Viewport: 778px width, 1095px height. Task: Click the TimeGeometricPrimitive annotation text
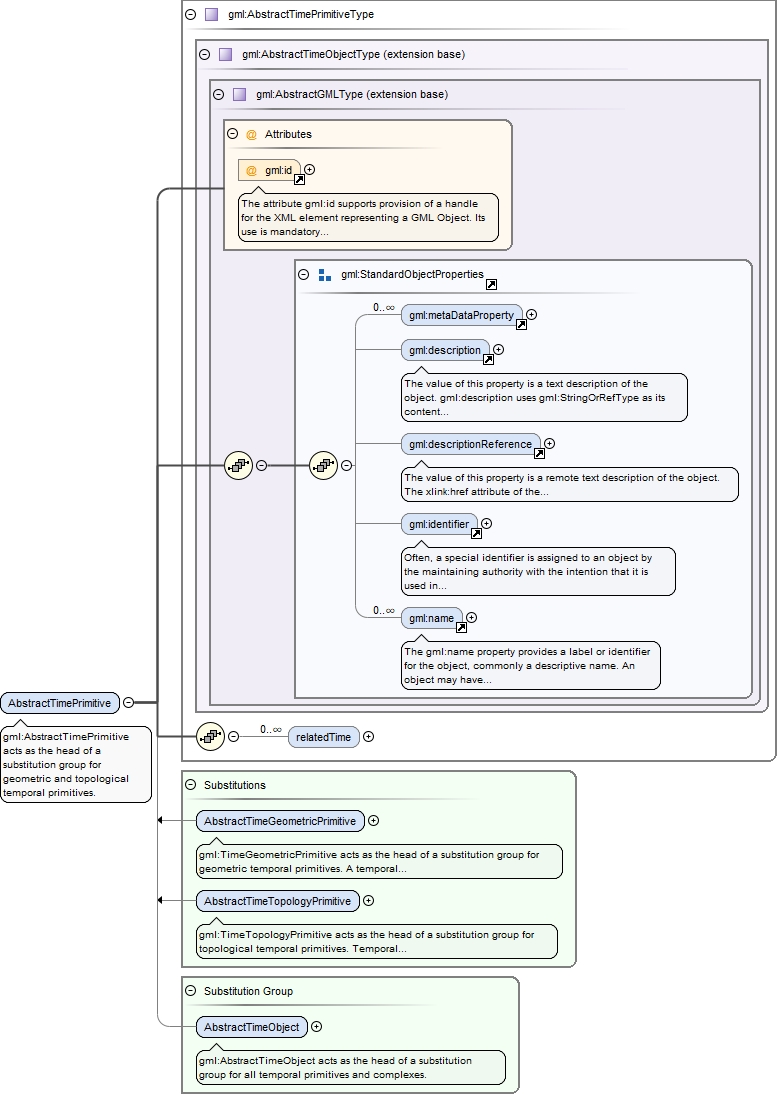379,861
